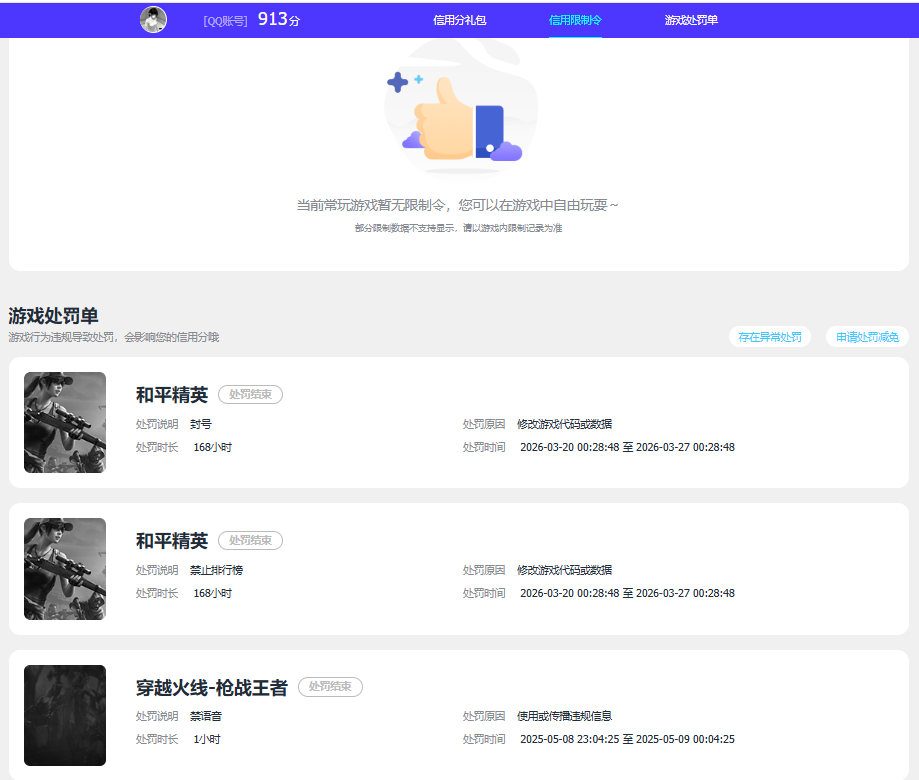This screenshot has height=780, width=919.
Task: Click the 存在异常处罚 button
Action: click(770, 337)
